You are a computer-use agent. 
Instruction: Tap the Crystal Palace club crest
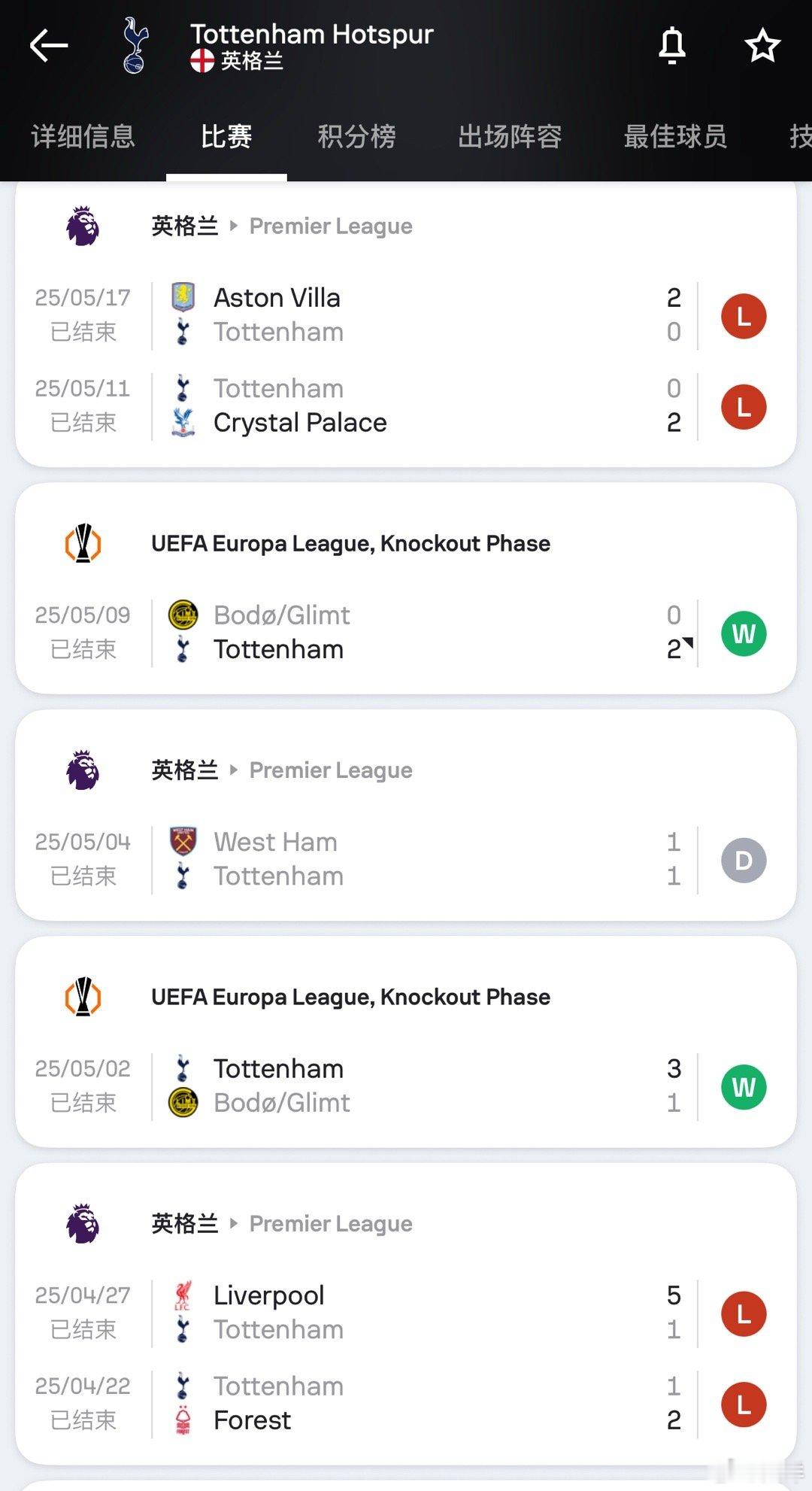(183, 423)
